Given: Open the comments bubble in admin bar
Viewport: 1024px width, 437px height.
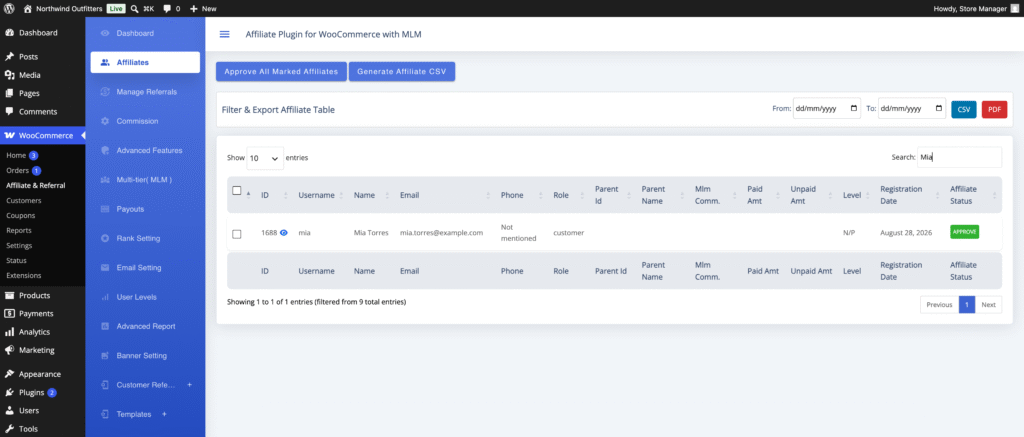Looking at the screenshot, I should coord(167,8).
